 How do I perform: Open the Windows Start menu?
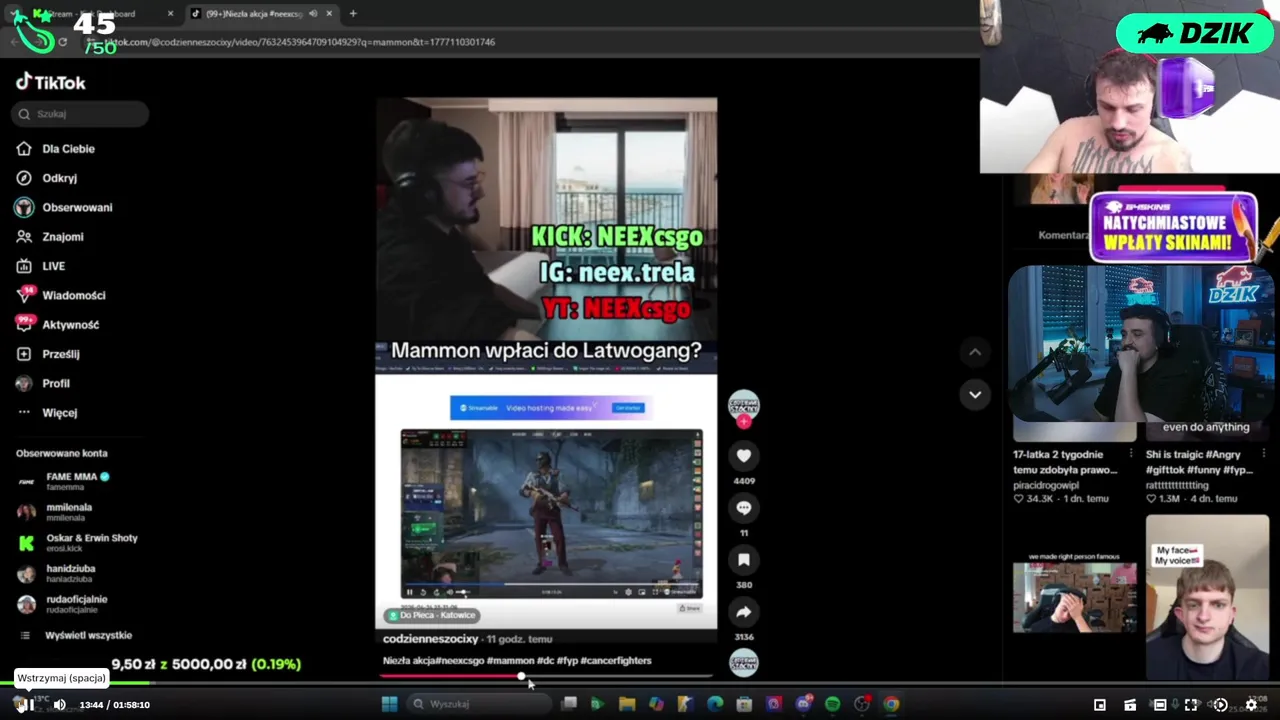(x=389, y=704)
